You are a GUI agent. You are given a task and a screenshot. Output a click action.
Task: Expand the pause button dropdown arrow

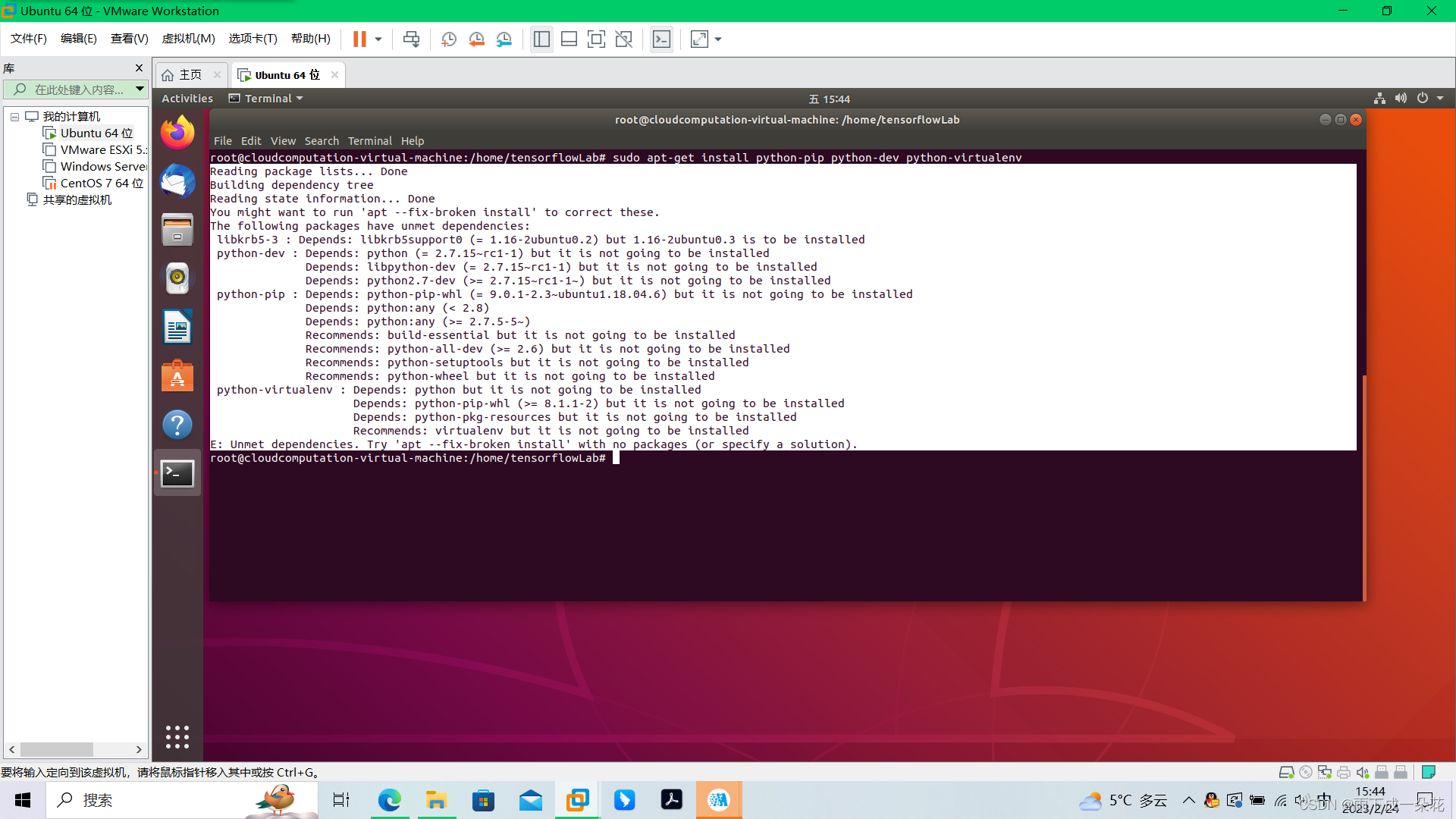(x=378, y=39)
